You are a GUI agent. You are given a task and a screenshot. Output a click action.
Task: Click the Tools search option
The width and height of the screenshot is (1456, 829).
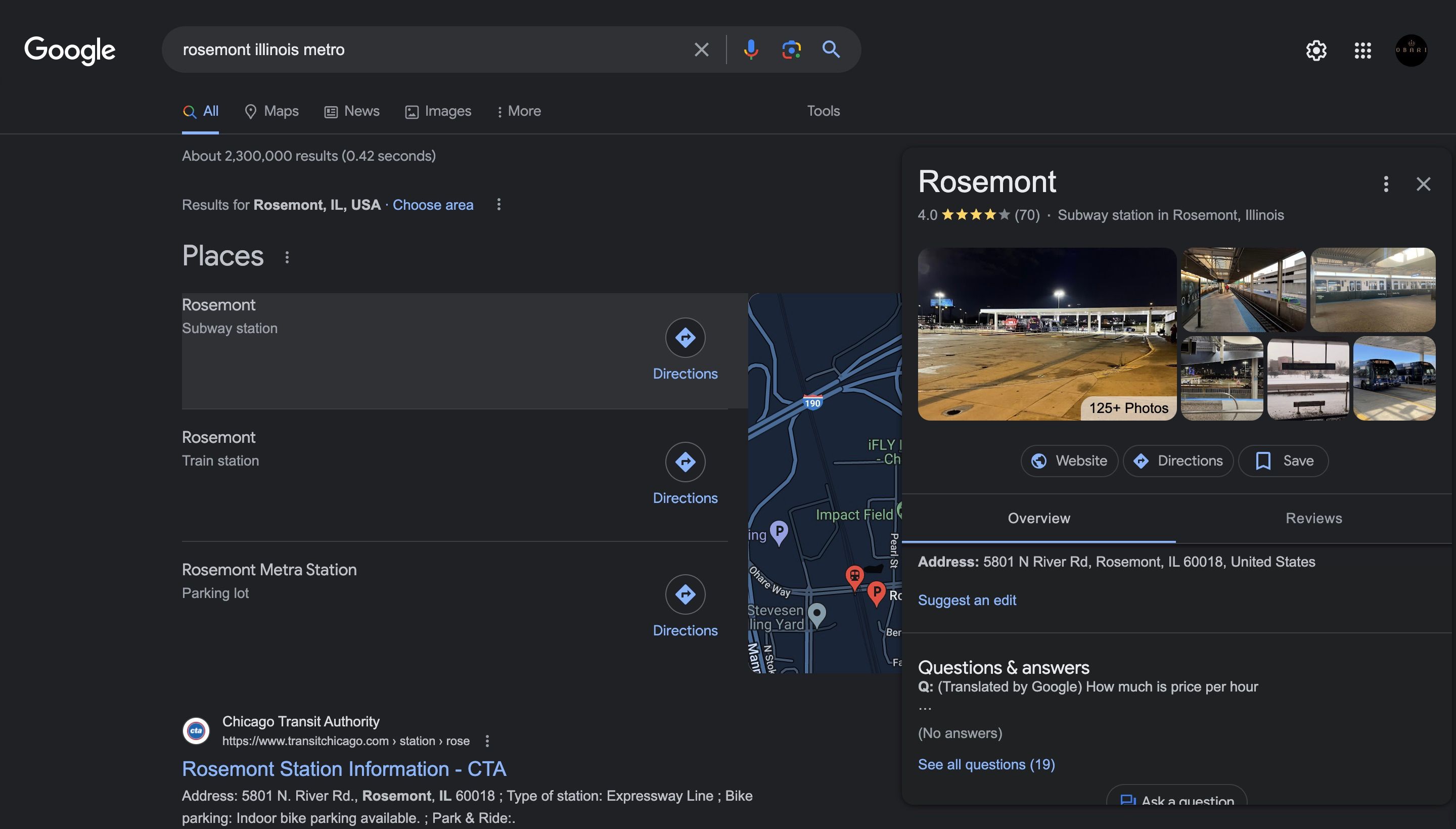click(823, 111)
